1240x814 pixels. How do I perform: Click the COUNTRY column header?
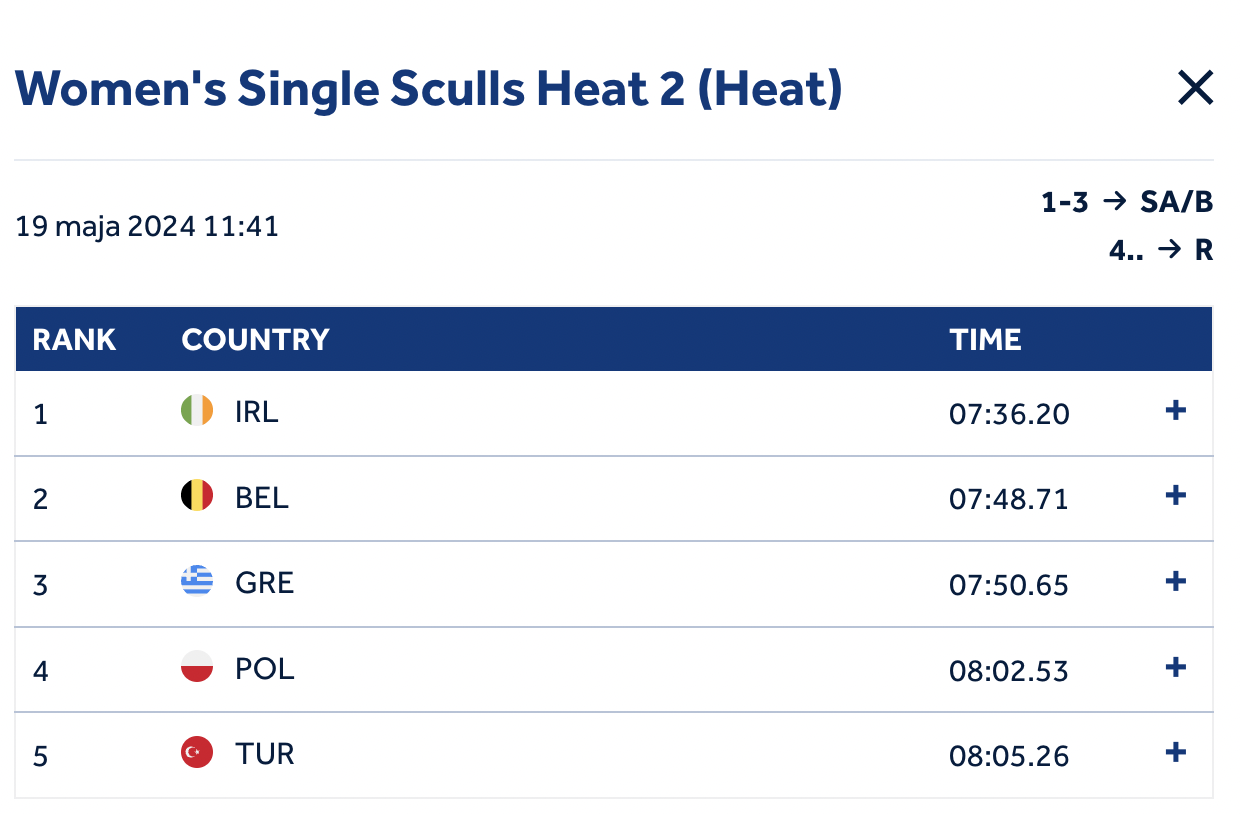point(255,340)
